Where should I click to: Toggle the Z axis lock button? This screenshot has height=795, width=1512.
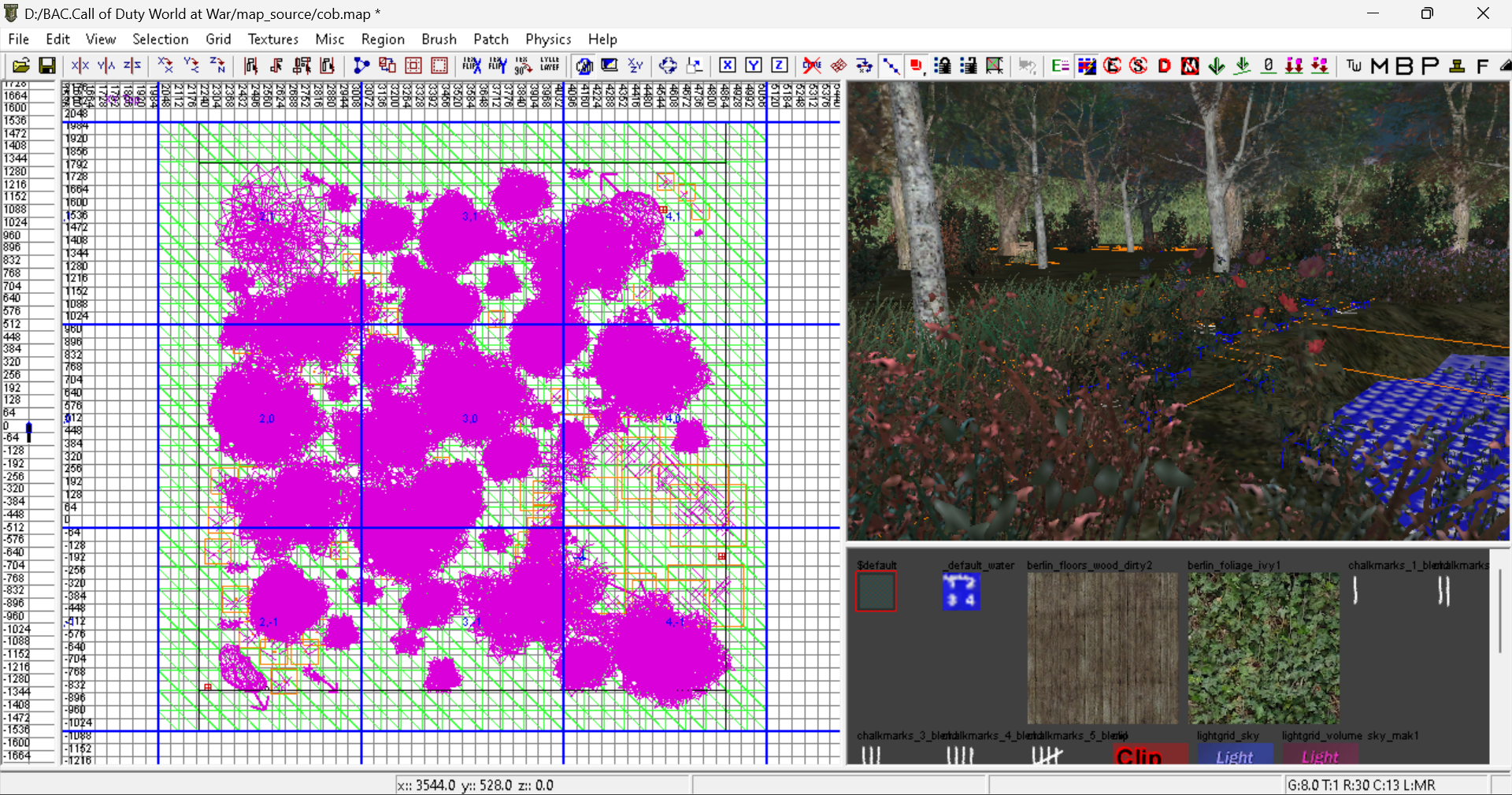[780, 66]
